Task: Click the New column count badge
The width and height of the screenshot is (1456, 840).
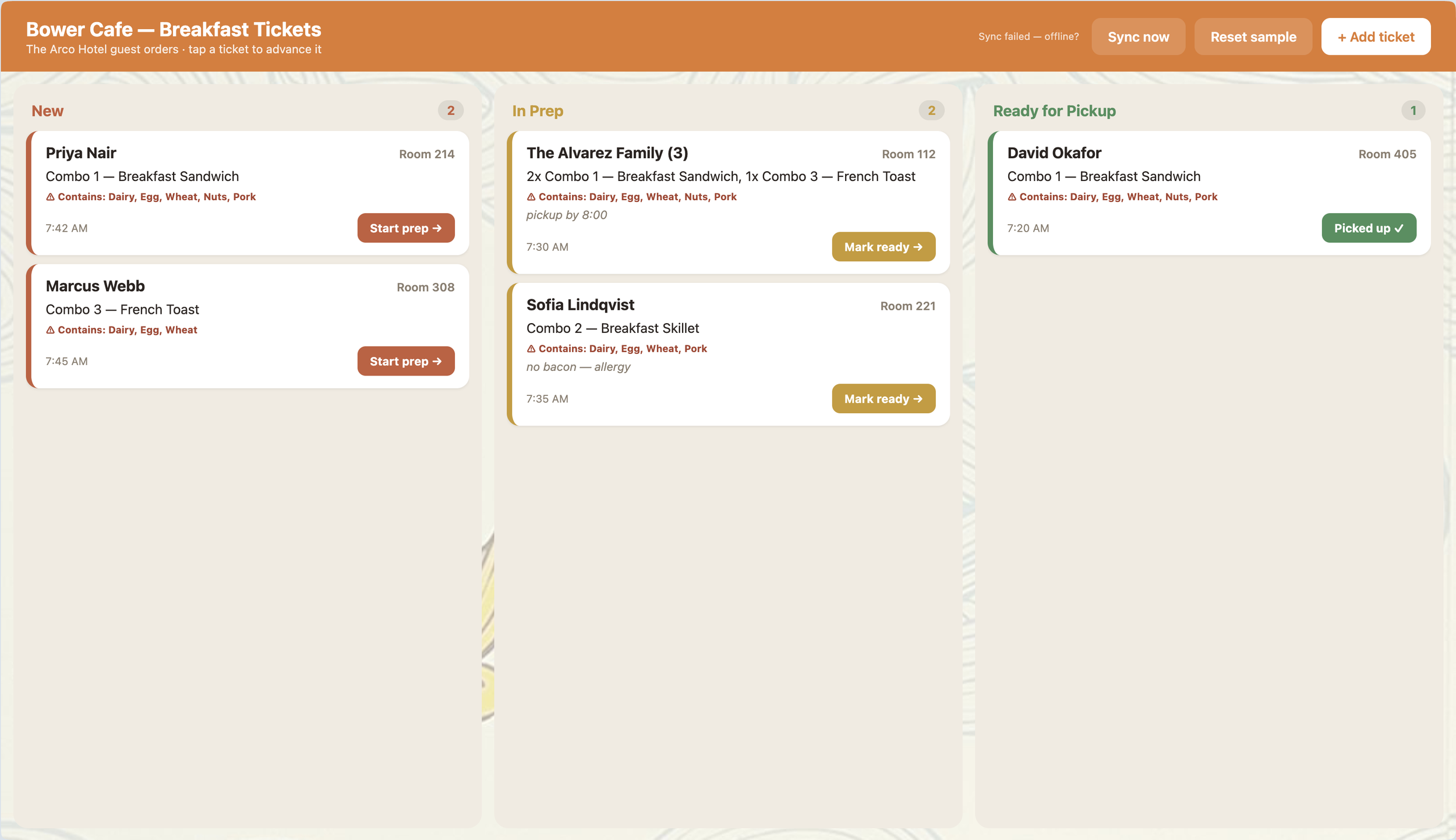Action: 451,111
